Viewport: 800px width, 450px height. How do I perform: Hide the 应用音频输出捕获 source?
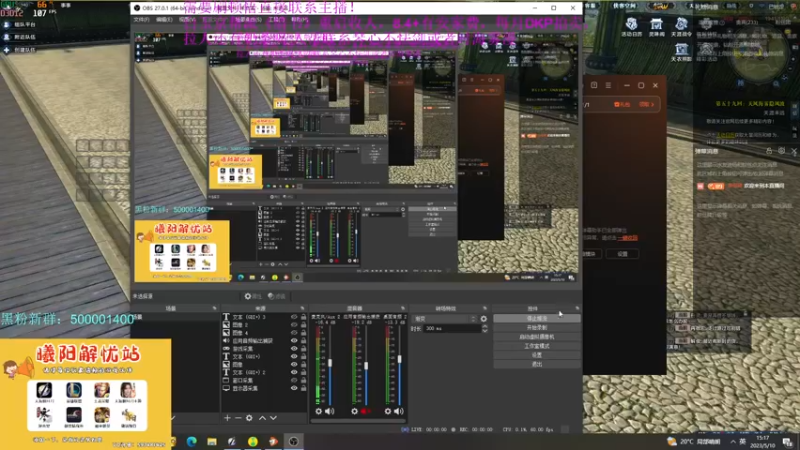click(x=294, y=340)
